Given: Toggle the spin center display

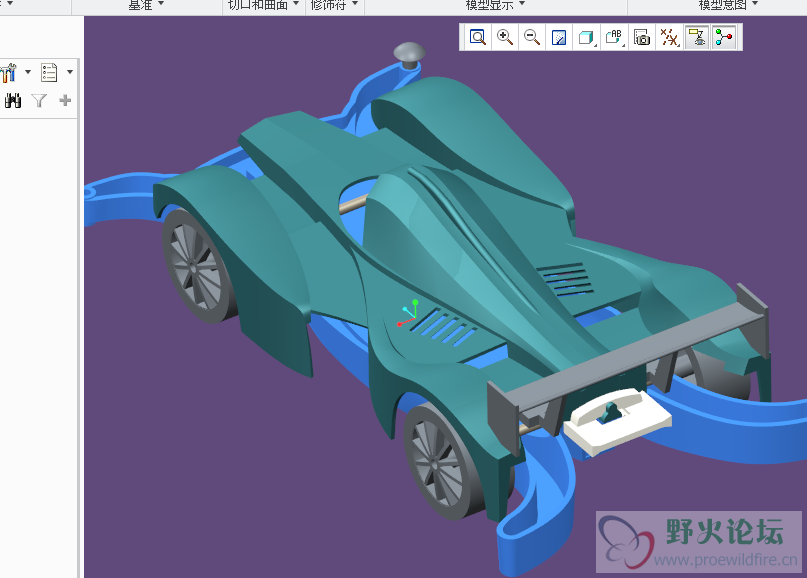Looking at the screenshot, I should tap(724, 38).
